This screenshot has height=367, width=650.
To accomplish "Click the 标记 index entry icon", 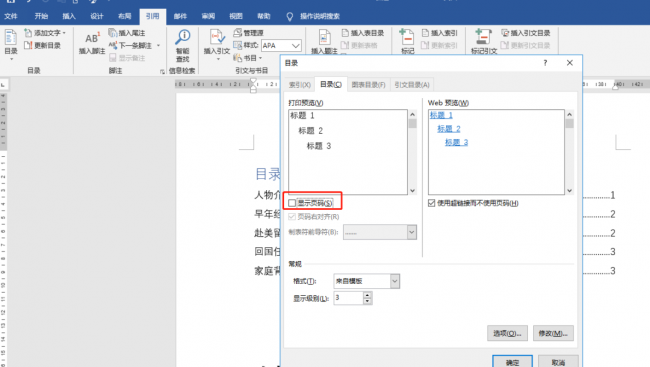I will coord(407,37).
